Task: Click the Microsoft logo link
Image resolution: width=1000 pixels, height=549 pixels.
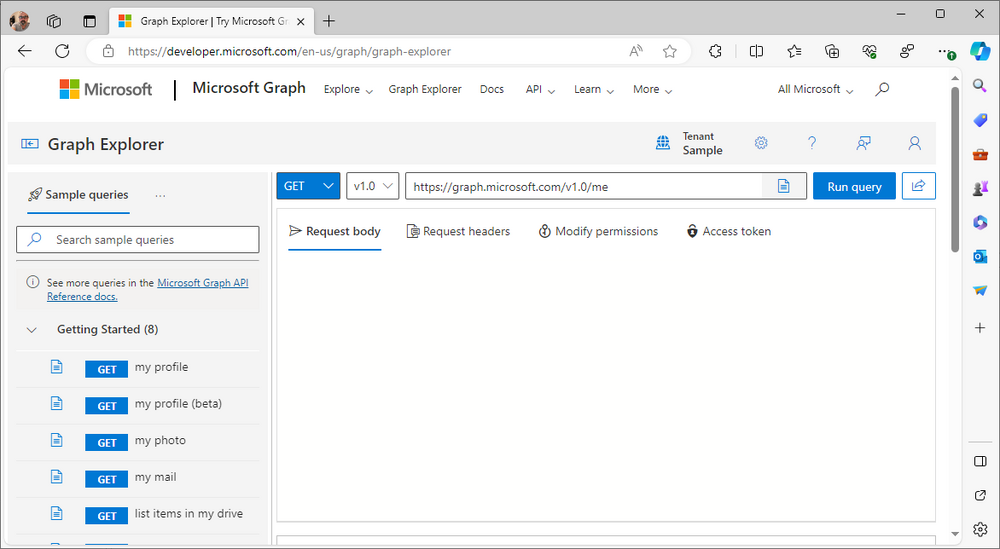Action: [106, 89]
